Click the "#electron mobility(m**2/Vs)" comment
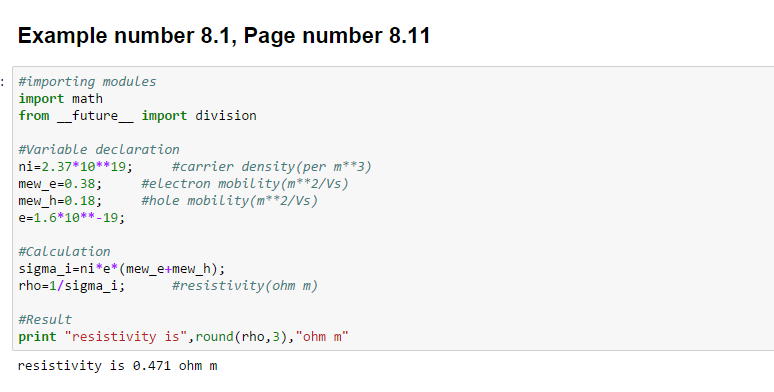Image resolution: width=774 pixels, height=392 pixels. point(245,184)
